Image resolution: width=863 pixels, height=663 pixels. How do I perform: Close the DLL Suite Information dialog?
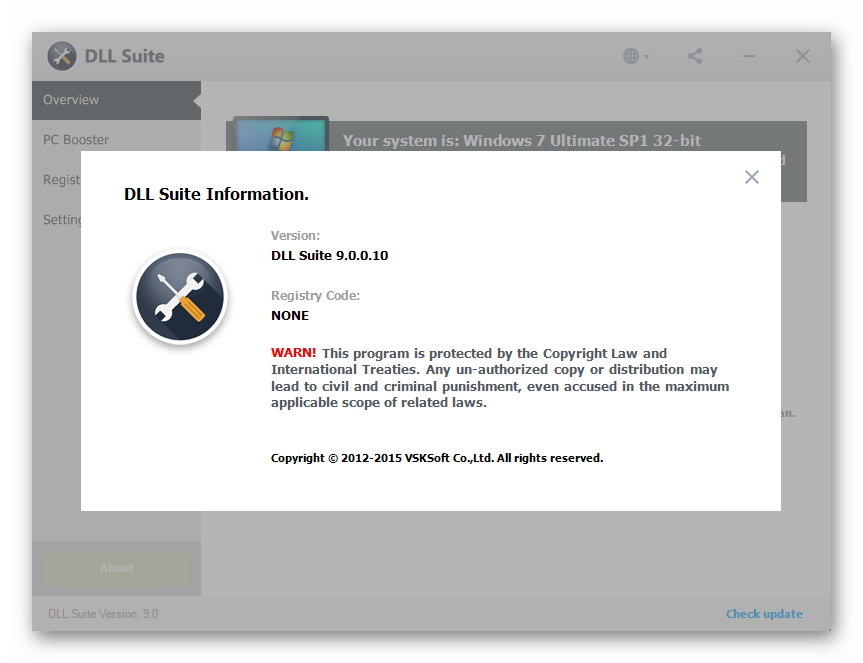[x=751, y=177]
